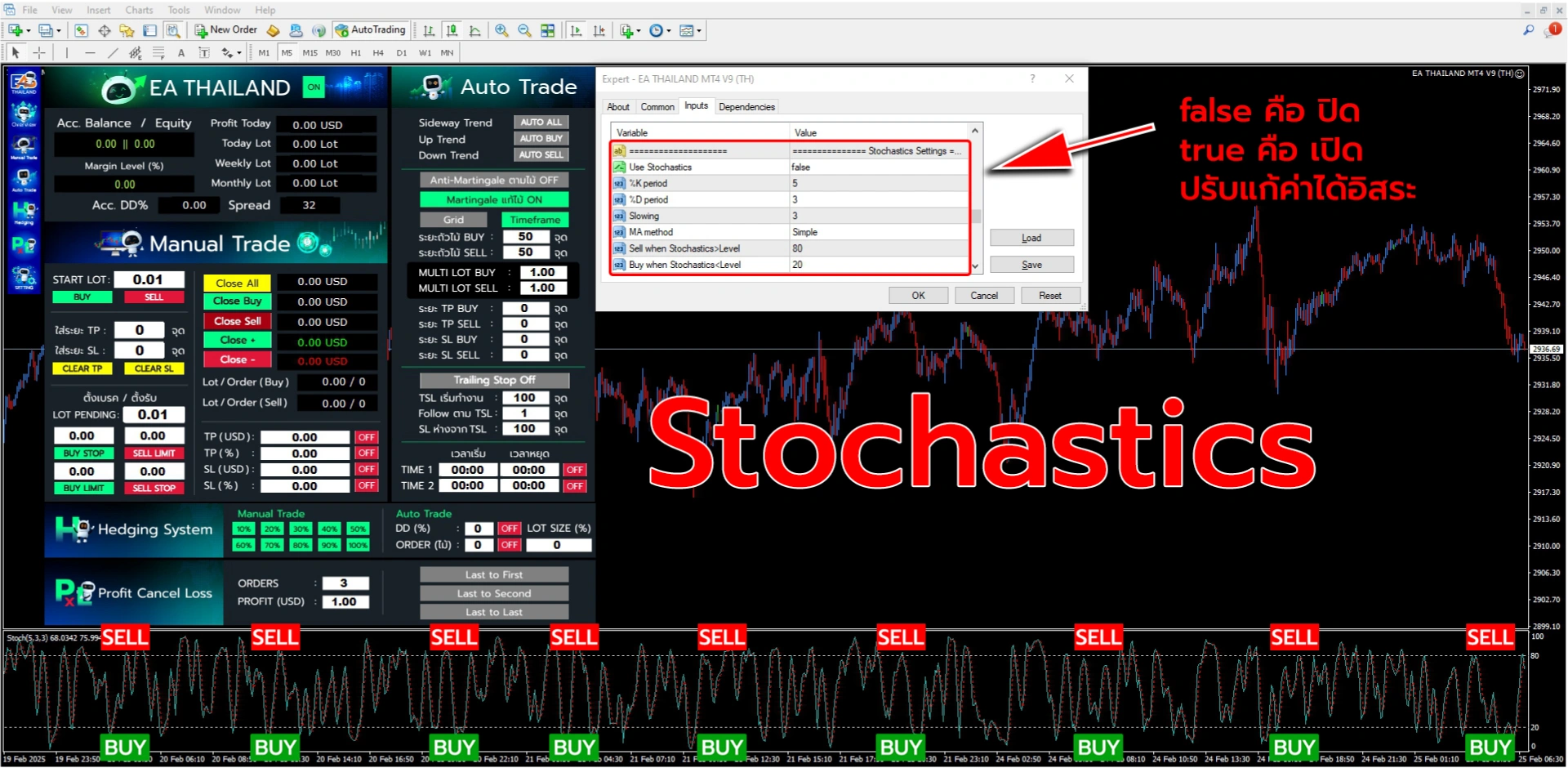The width and height of the screenshot is (1568, 768).
Task: Click the Hedging sidebar icon
Action: click(x=24, y=213)
